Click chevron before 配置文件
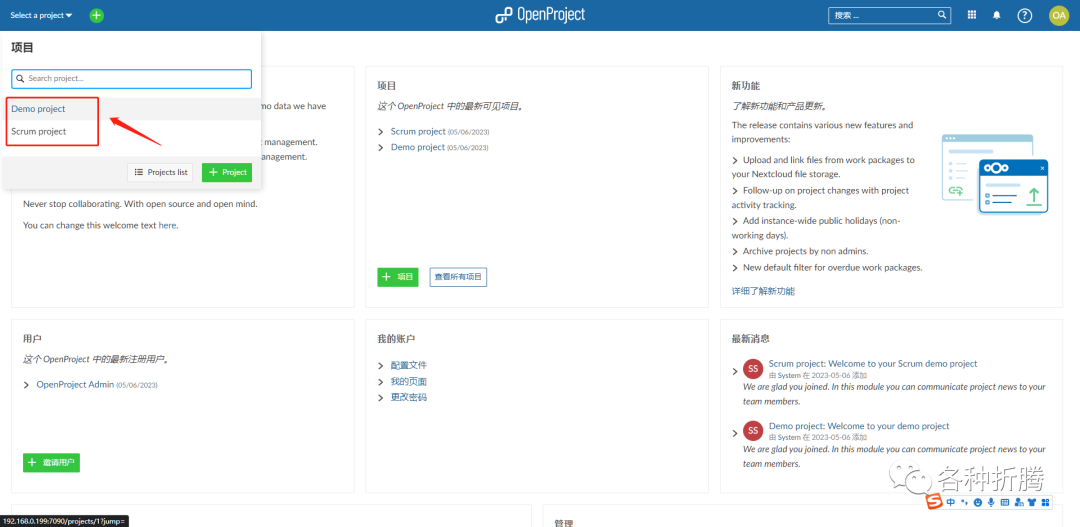 pyautogui.click(x=381, y=365)
